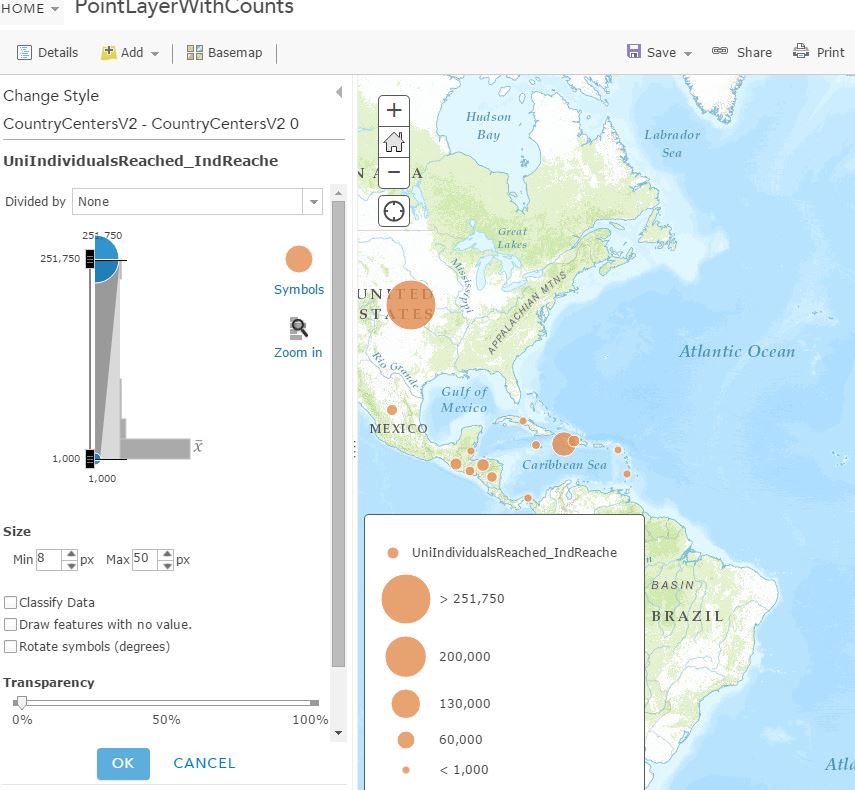Image resolution: width=855 pixels, height=790 pixels.
Task: Increase the Max size value
Action: 167,554
